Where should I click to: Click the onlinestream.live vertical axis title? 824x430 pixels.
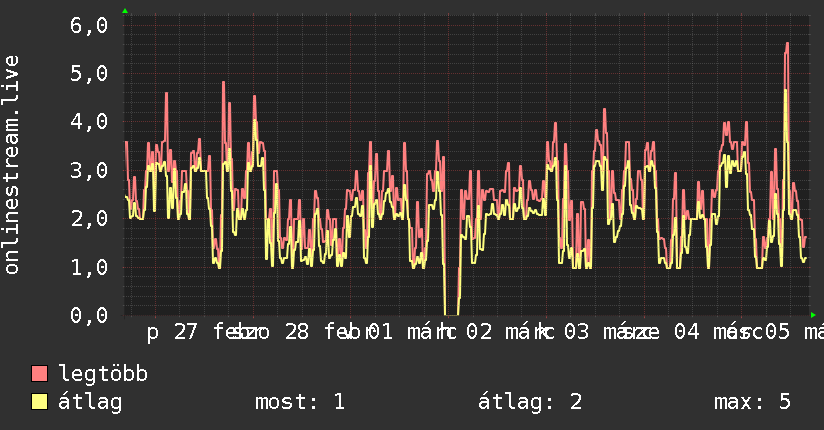tap(12, 165)
